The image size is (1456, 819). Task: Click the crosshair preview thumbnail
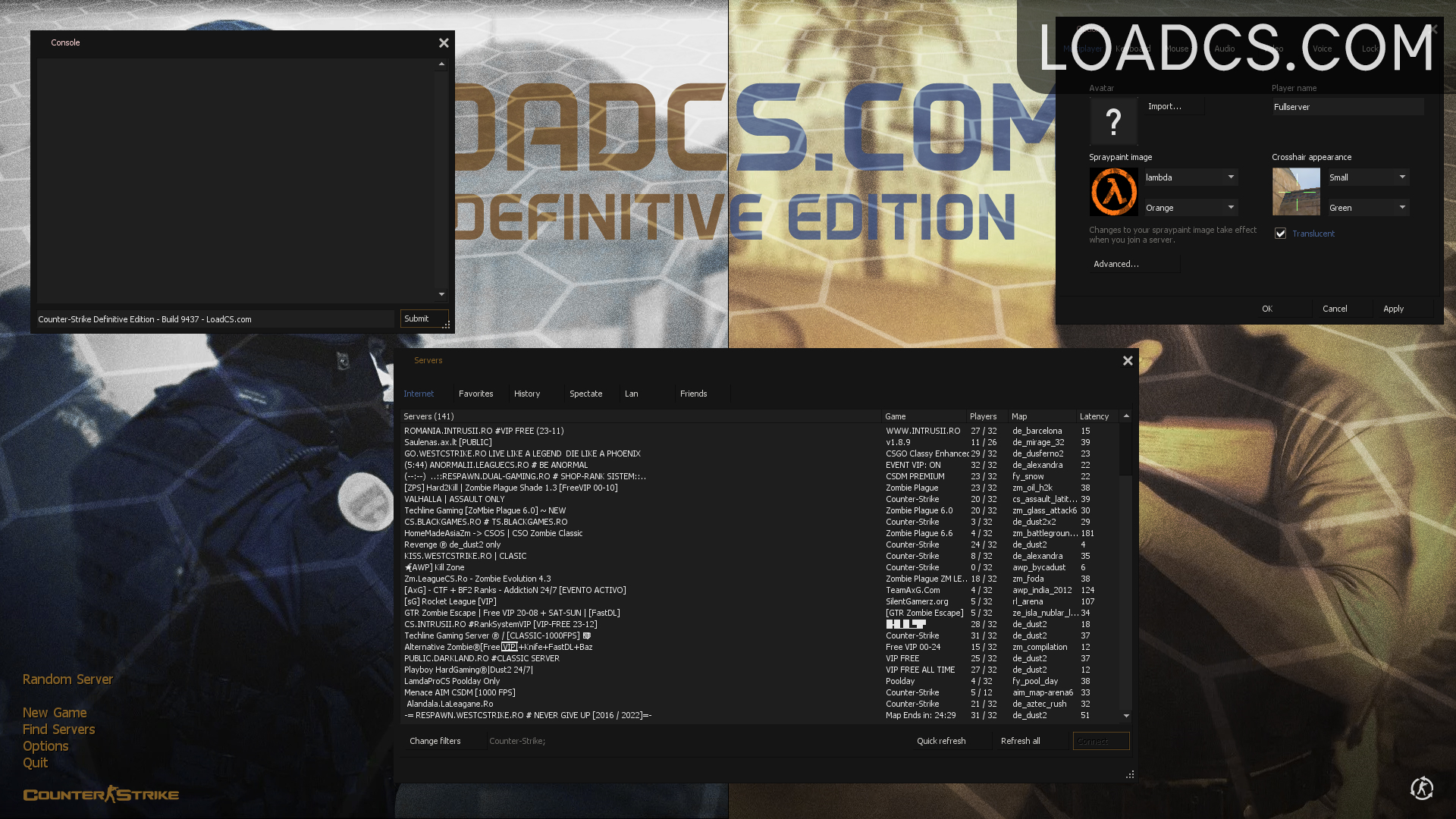[x=1296, y=192]
